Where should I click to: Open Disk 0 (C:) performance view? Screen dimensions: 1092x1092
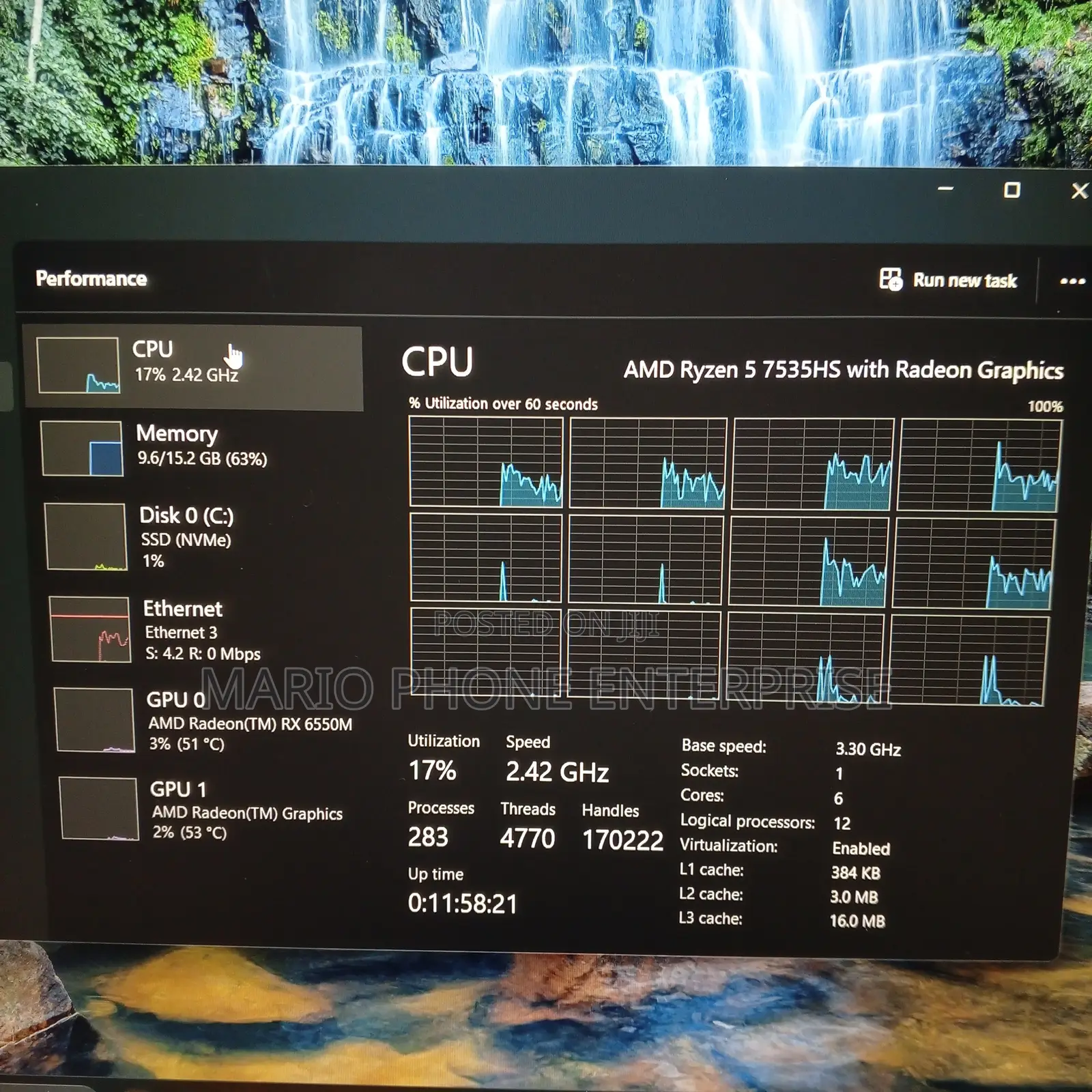pyautogui.click(x=197, y=537)
